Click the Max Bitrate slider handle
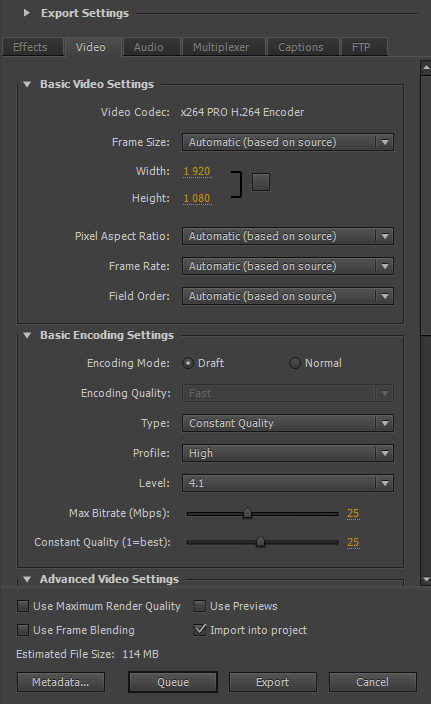 coord(247,513)
